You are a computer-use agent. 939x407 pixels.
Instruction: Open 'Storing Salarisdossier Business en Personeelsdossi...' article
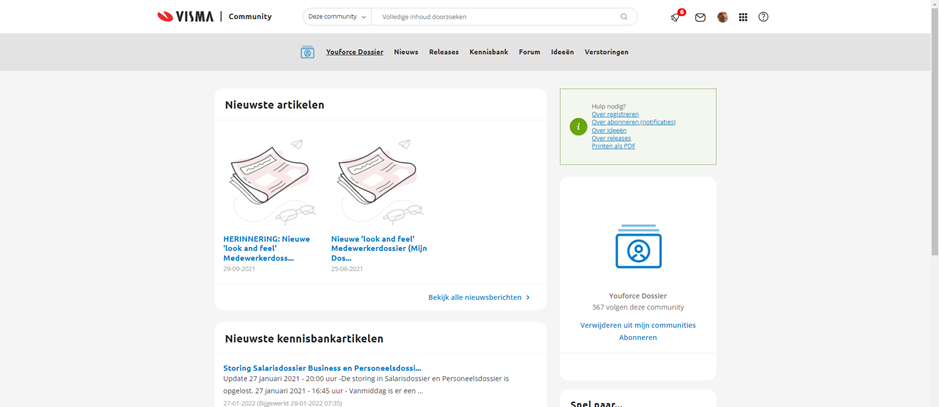pos(322,368)
